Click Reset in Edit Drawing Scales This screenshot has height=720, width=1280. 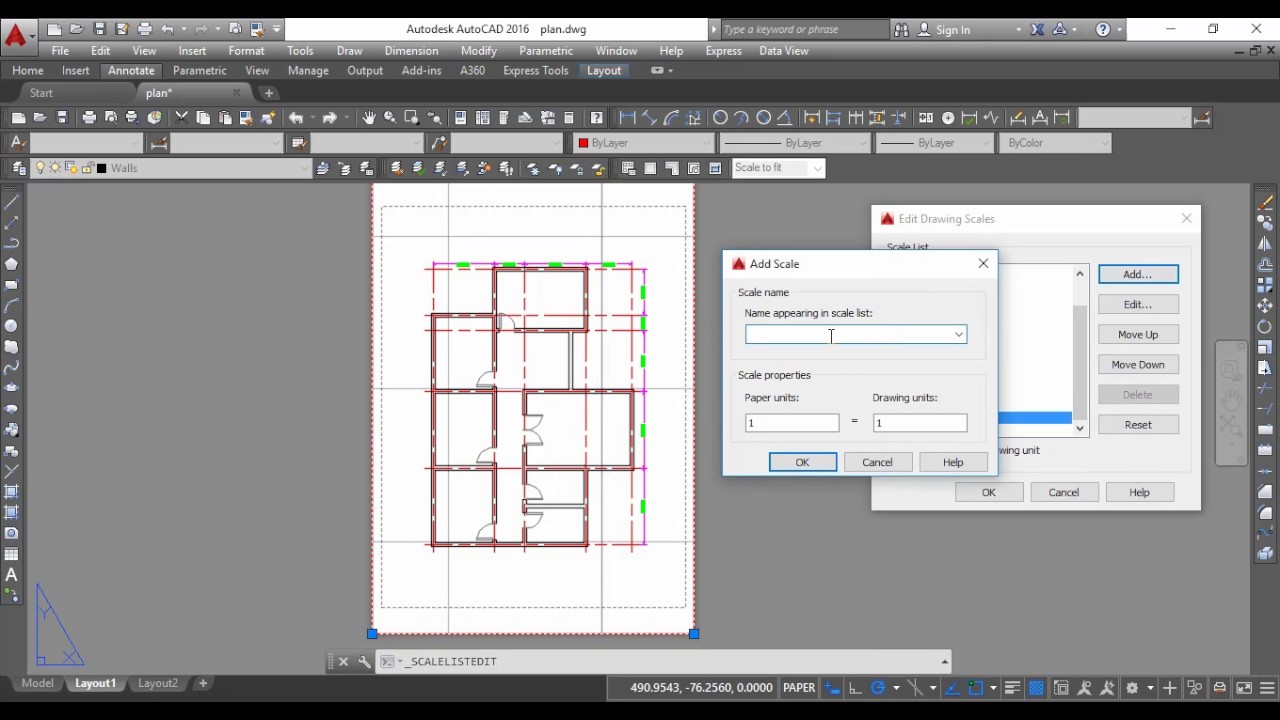pyautogui.click(x=1138, y=424)
